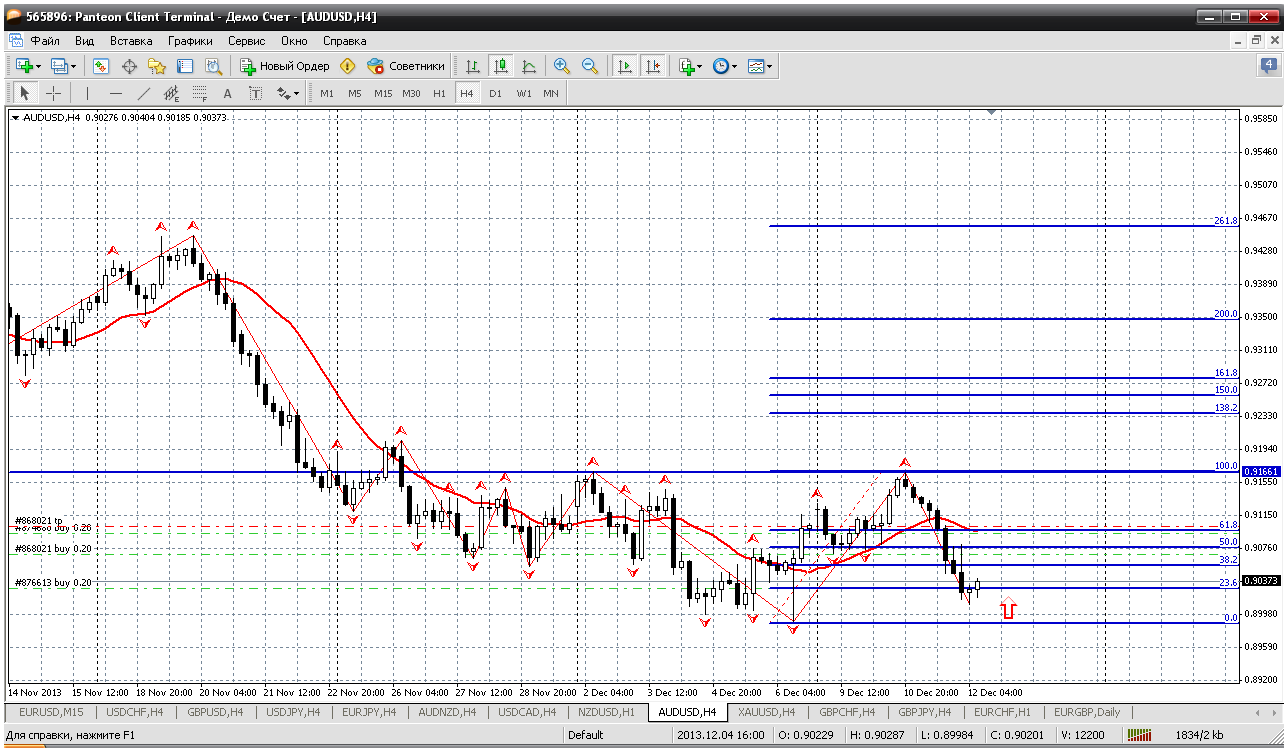Switch to the EURUSD,M15 chart tab
1288x748 pixels.
pos(51,712)
